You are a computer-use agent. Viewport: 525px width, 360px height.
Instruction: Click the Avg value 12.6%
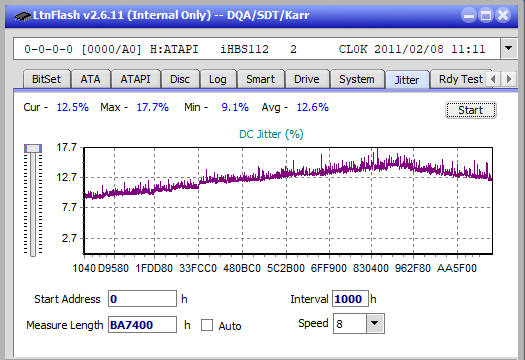coord(313,107)
